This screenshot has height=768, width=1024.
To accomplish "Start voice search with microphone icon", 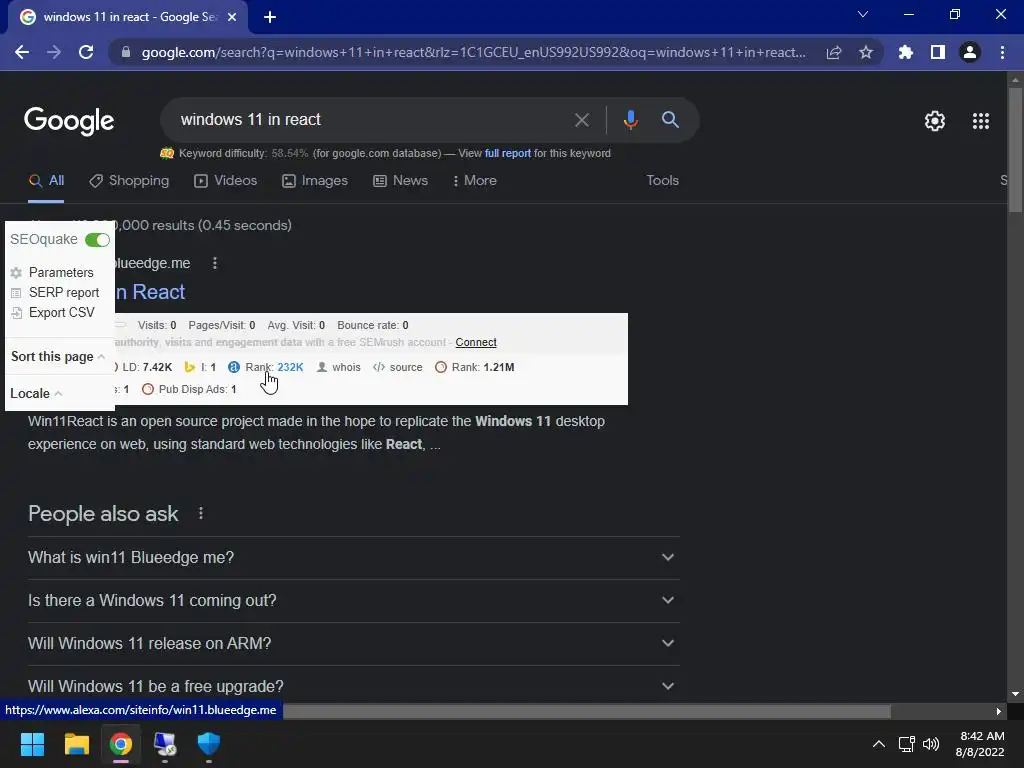I will (x=630, y=120).
